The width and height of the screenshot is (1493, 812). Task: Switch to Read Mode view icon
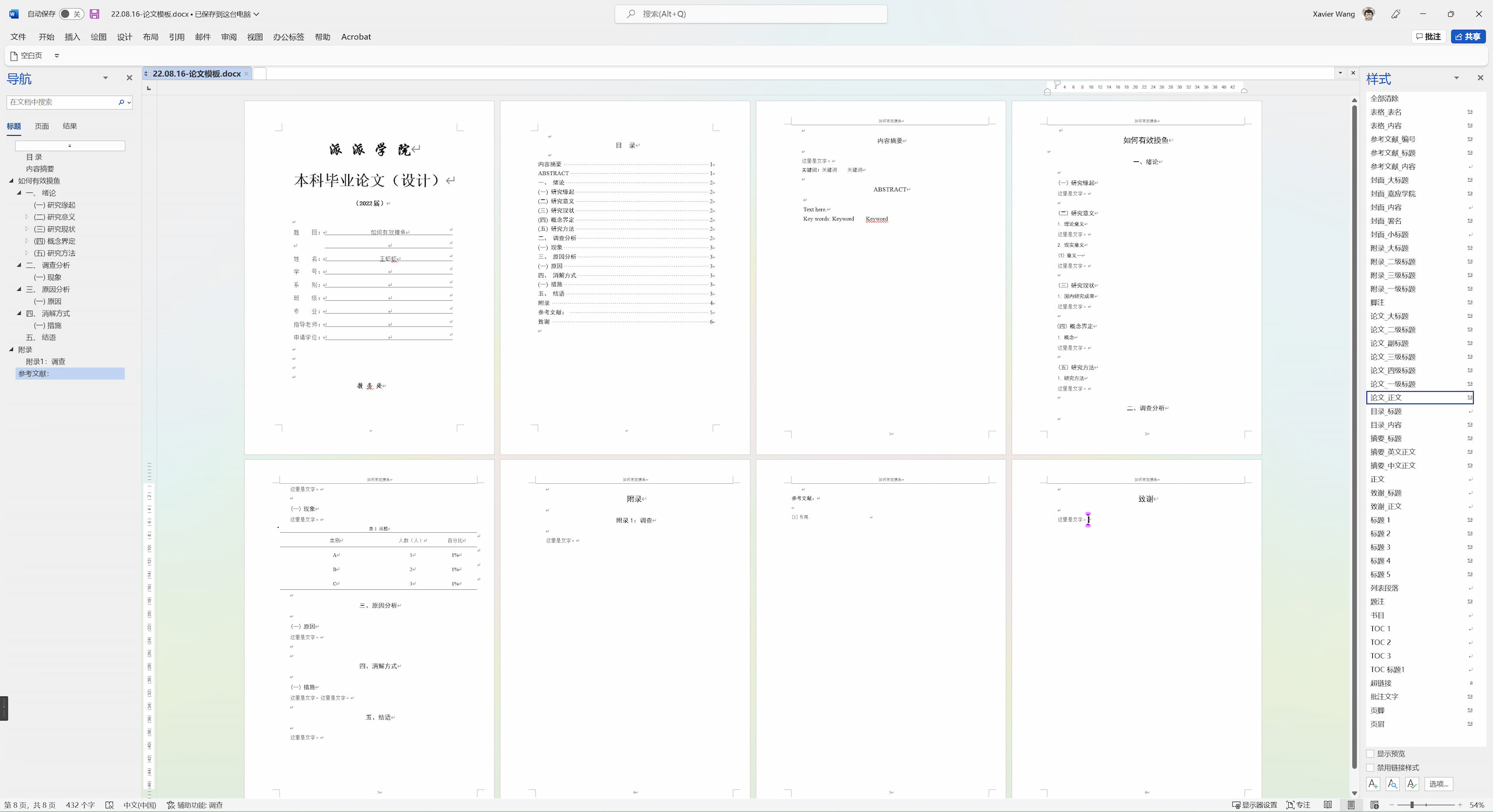1328,804
